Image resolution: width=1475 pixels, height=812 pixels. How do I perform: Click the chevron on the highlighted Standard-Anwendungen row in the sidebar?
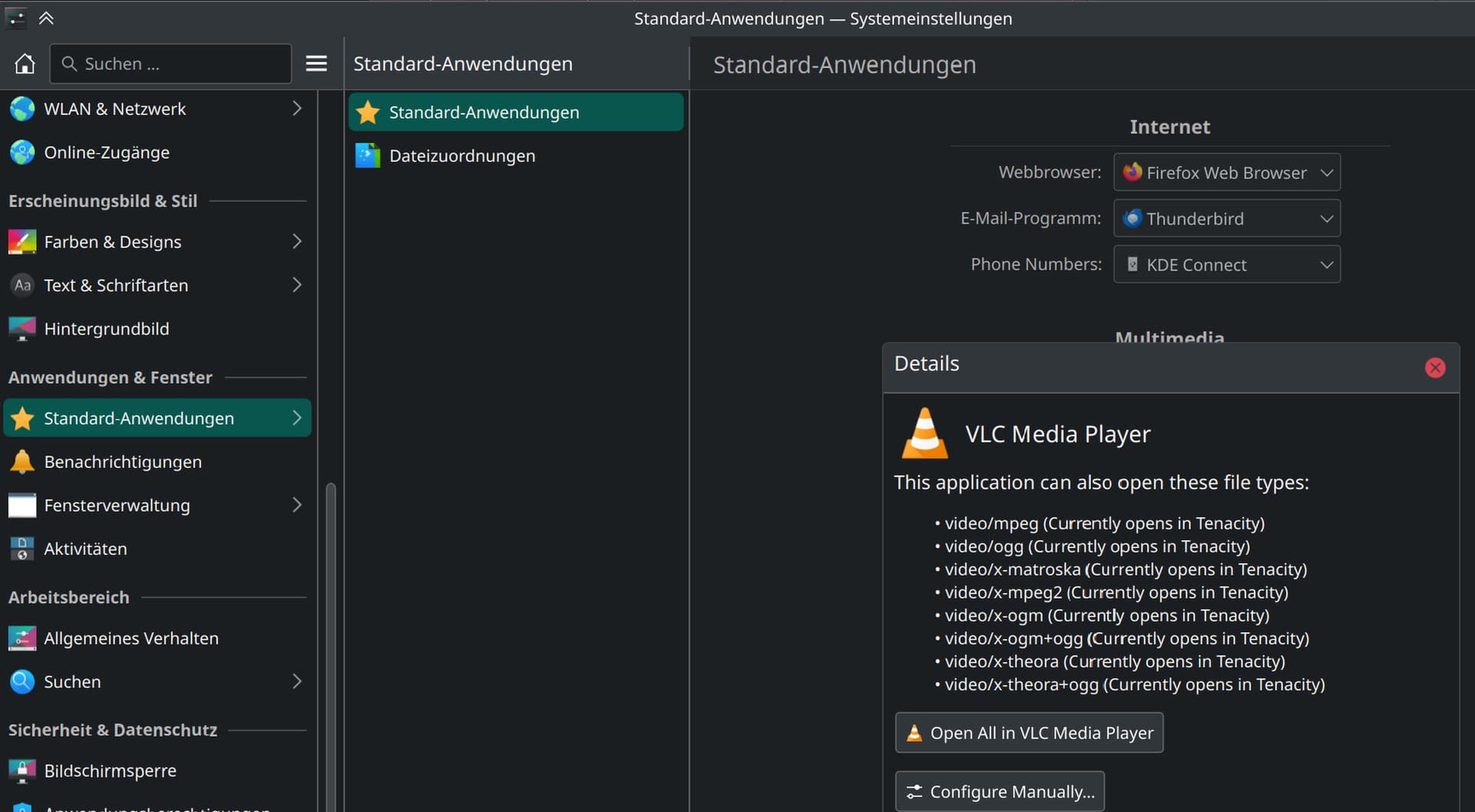coord(297,418)
